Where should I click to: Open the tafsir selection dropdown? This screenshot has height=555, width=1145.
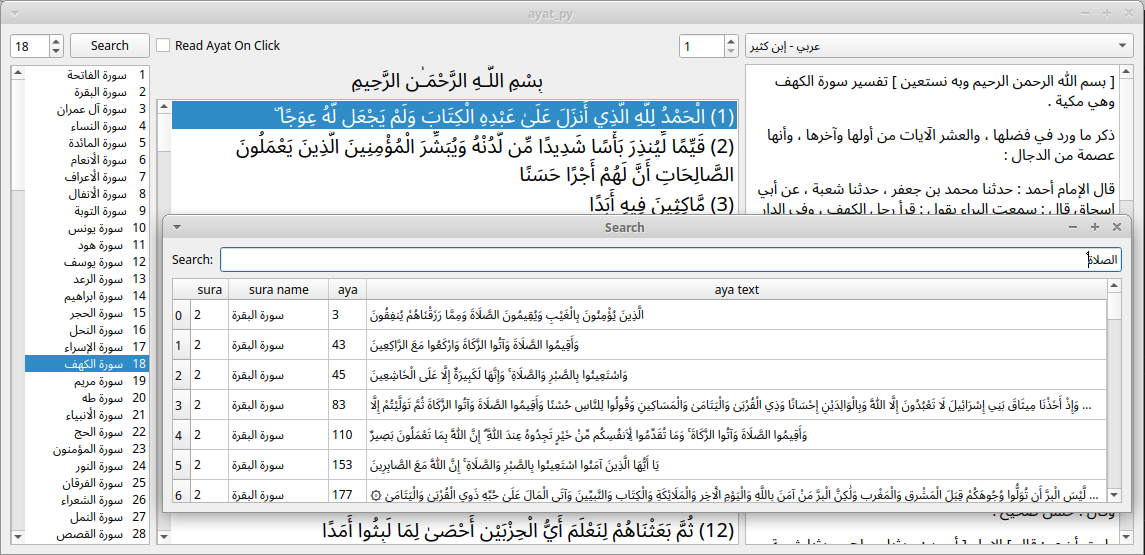[938, 46]
